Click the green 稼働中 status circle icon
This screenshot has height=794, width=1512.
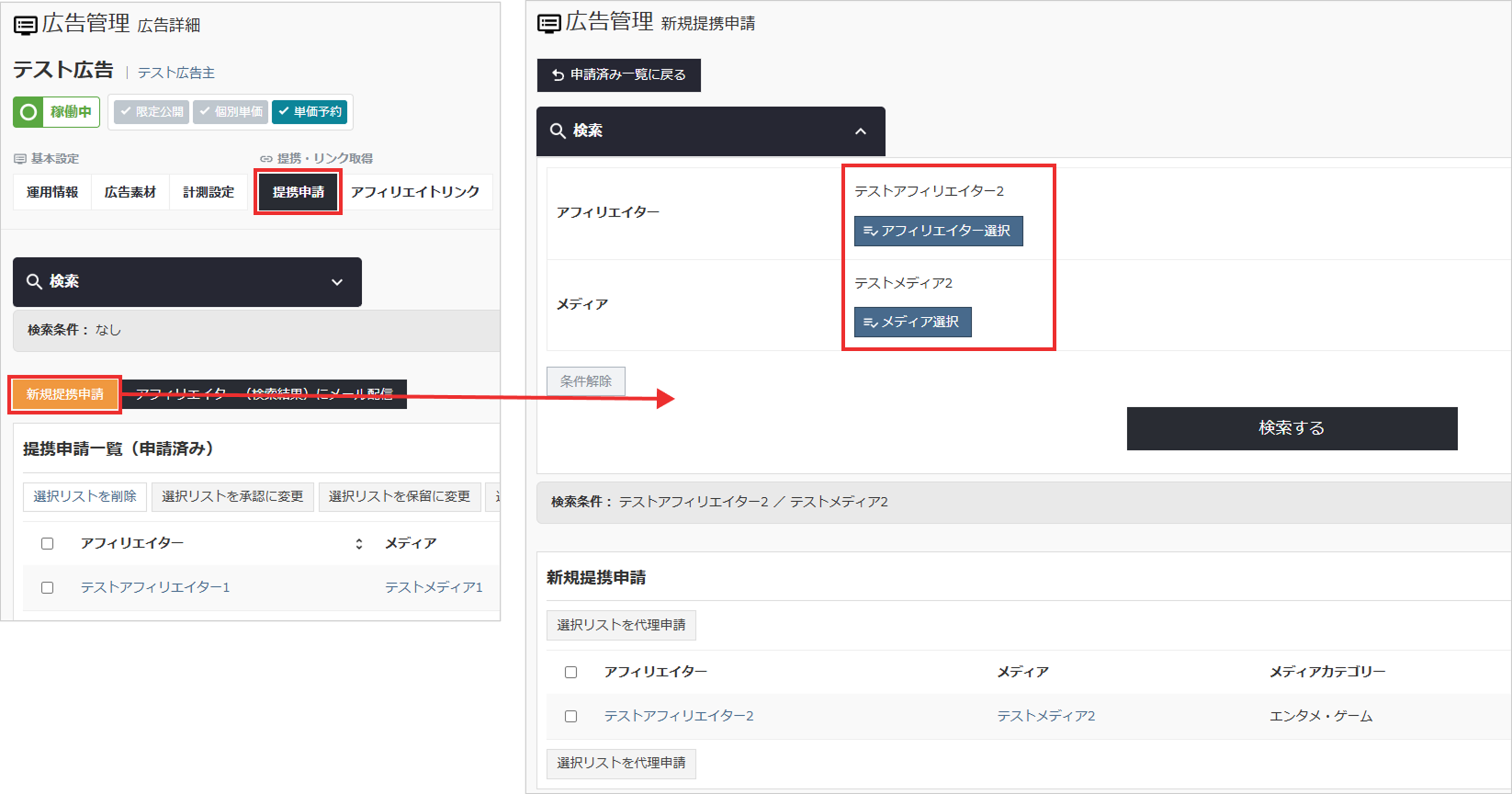pos(28,112)
